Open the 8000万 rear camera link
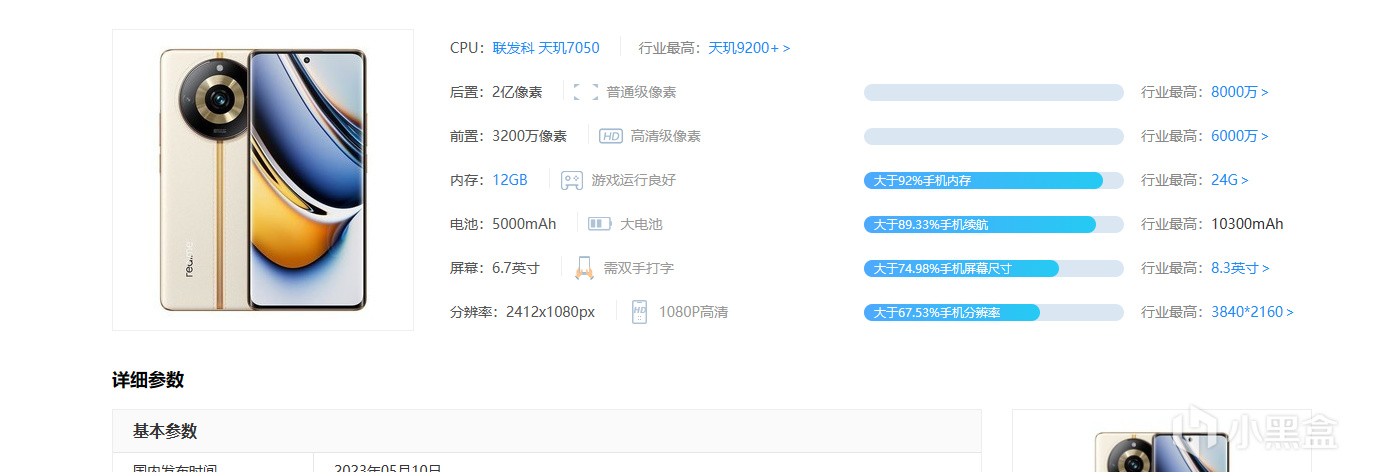1378x472 pixels. click(1239, 92)
